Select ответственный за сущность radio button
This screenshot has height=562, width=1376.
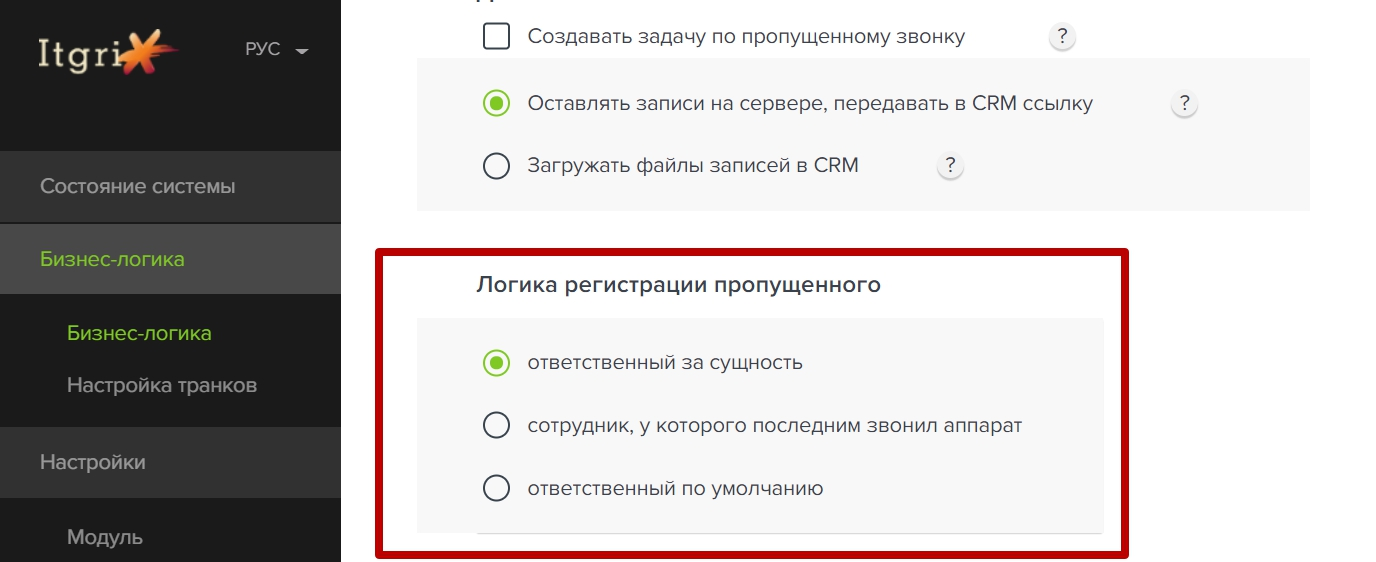(x=497, y=363)
